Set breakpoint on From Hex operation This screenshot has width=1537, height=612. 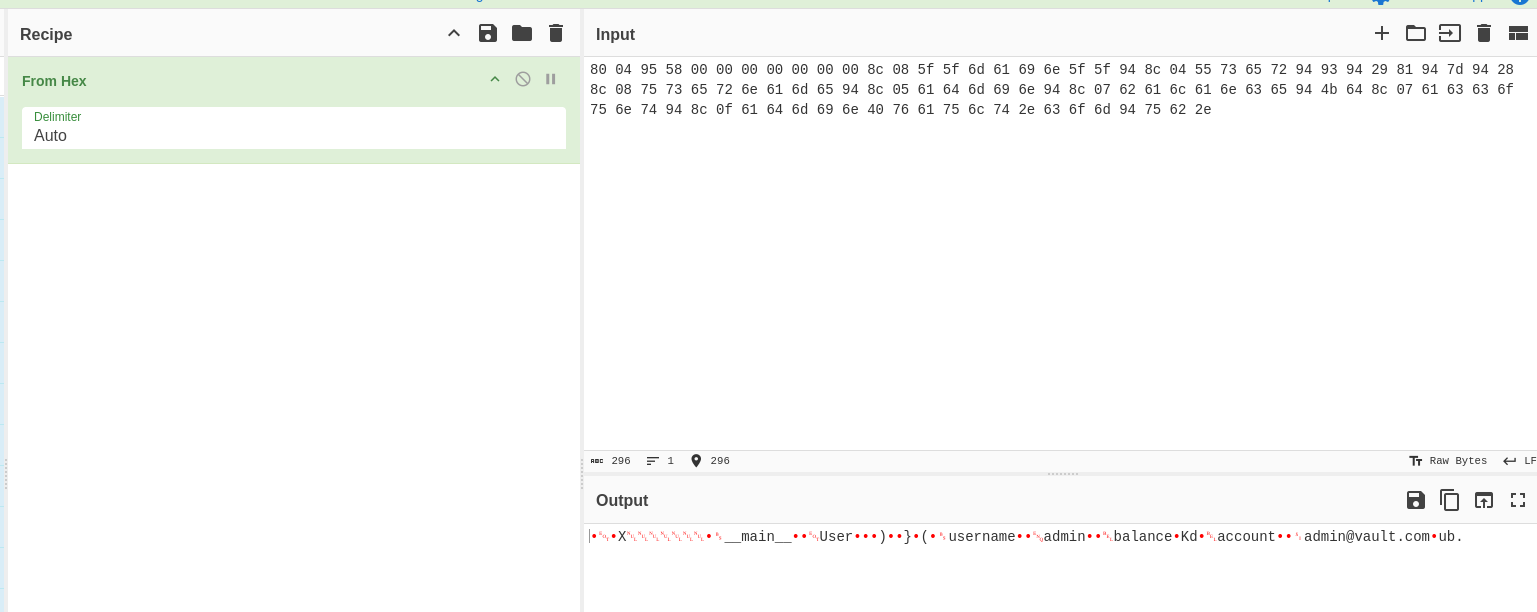(x=550, y=79)
